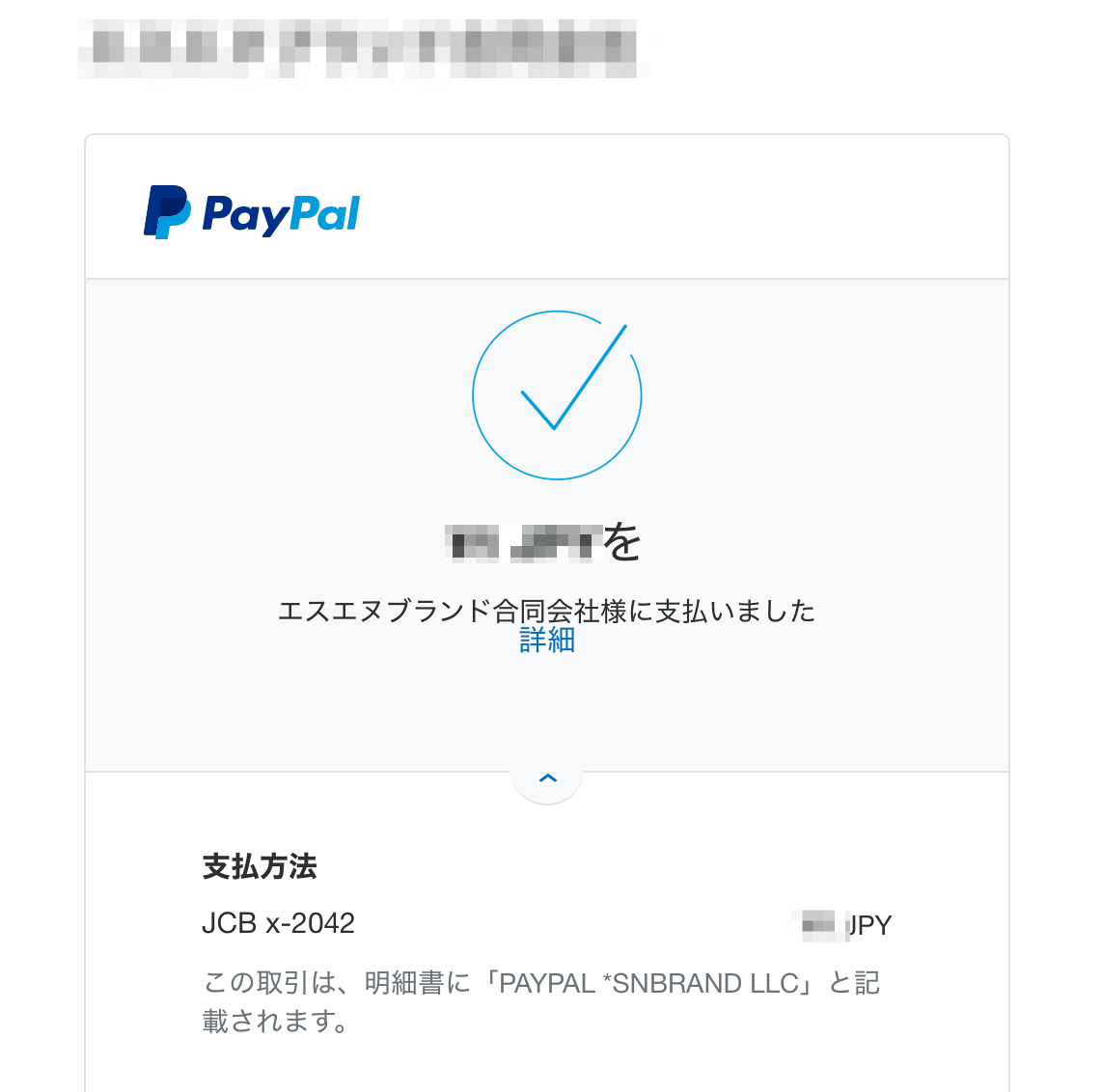This screenshot has width=1102, height=1092.
Task: Open the 詳細 details link
Action: tap(547, 641)
